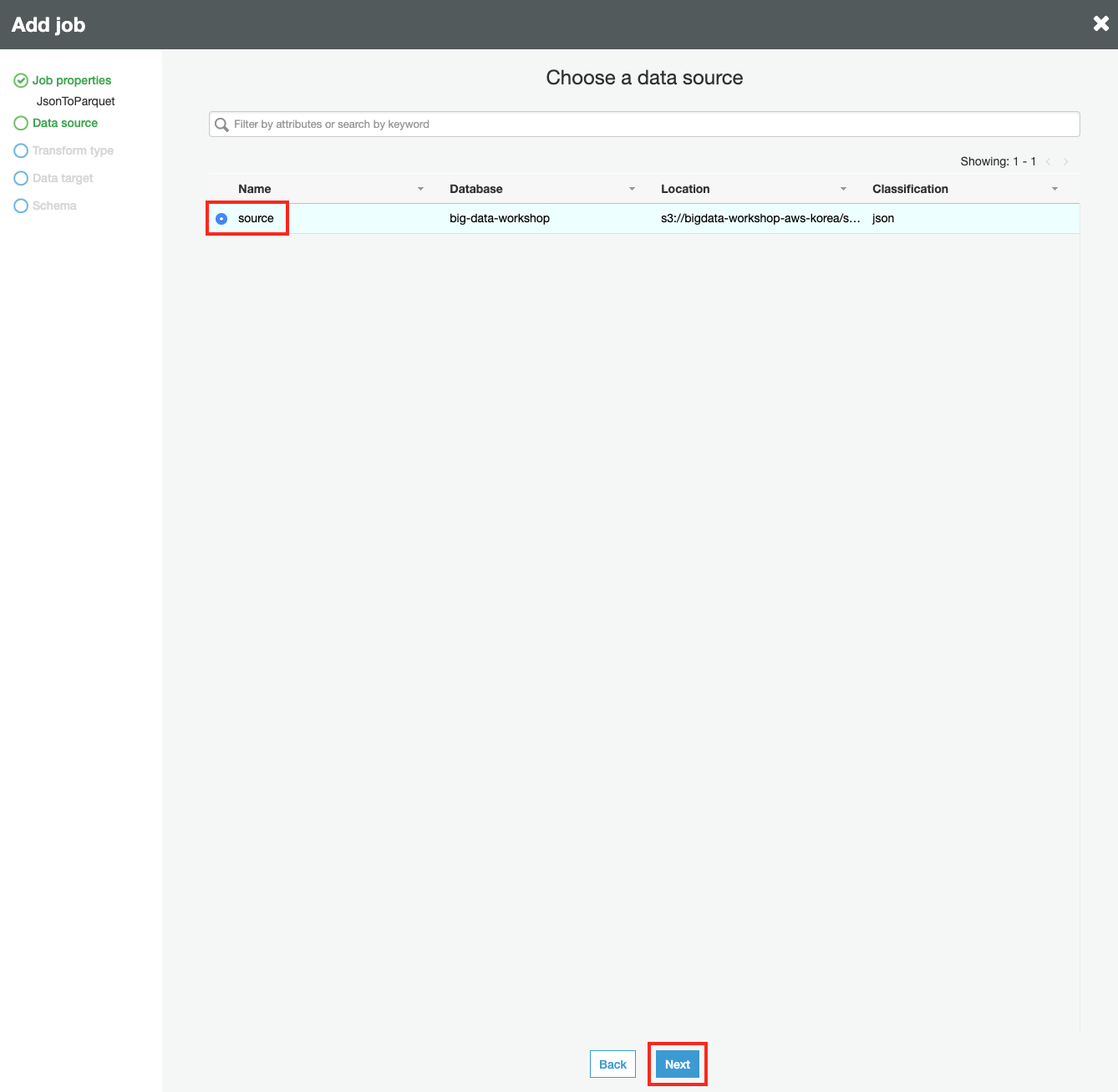Open the Job properties step
1118x1092 pixels.
(72, 80)
